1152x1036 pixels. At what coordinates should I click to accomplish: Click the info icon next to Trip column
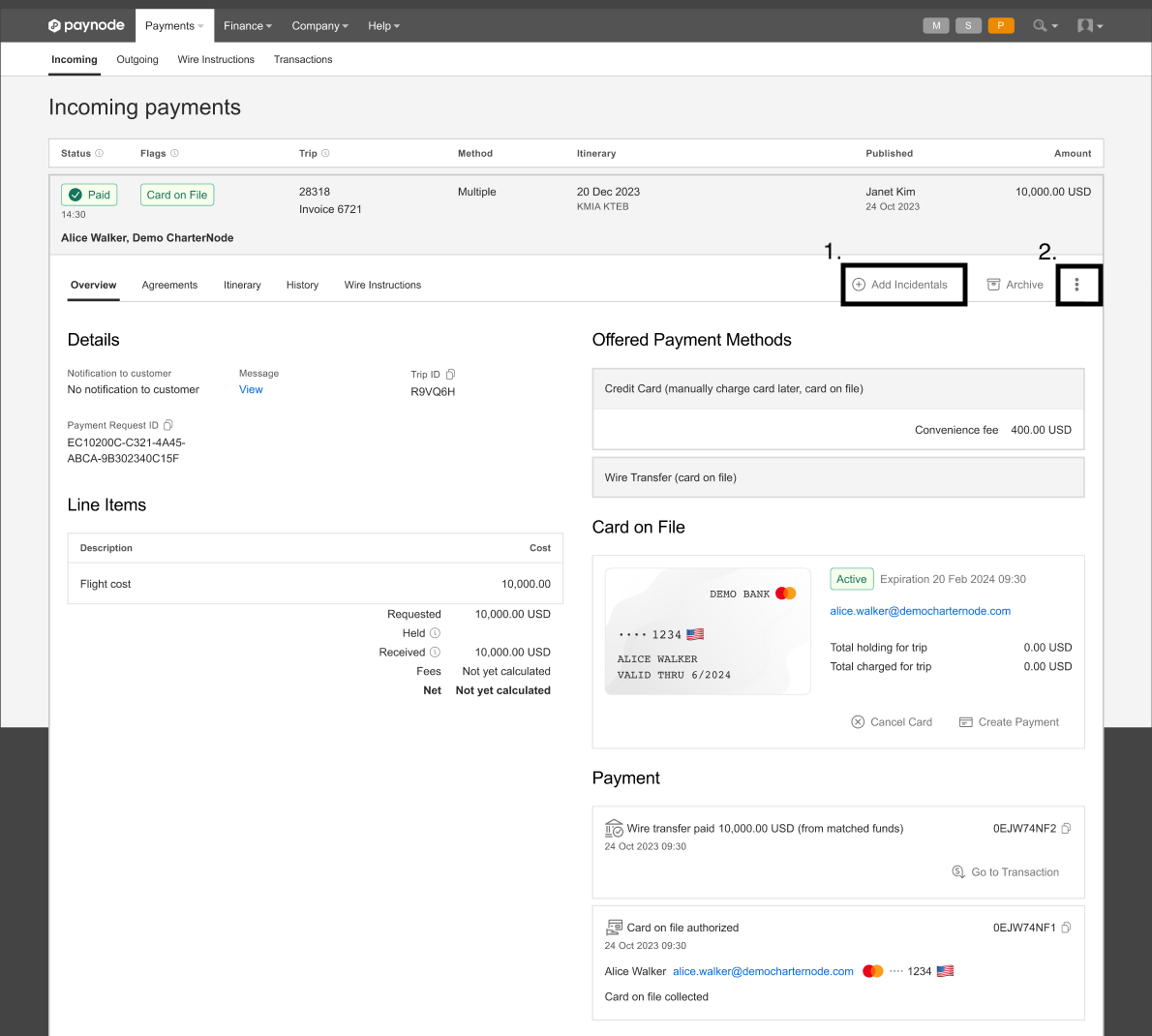click(325, 154)
